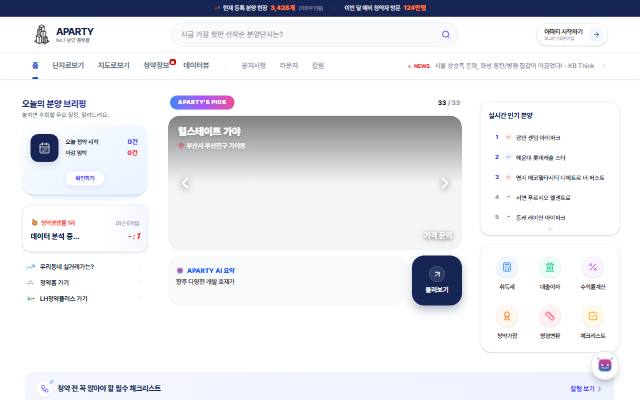Click the APARTY building logo
Image resolution: width=640 pixels, height=400 pixels.
click(x=42, y=34)
